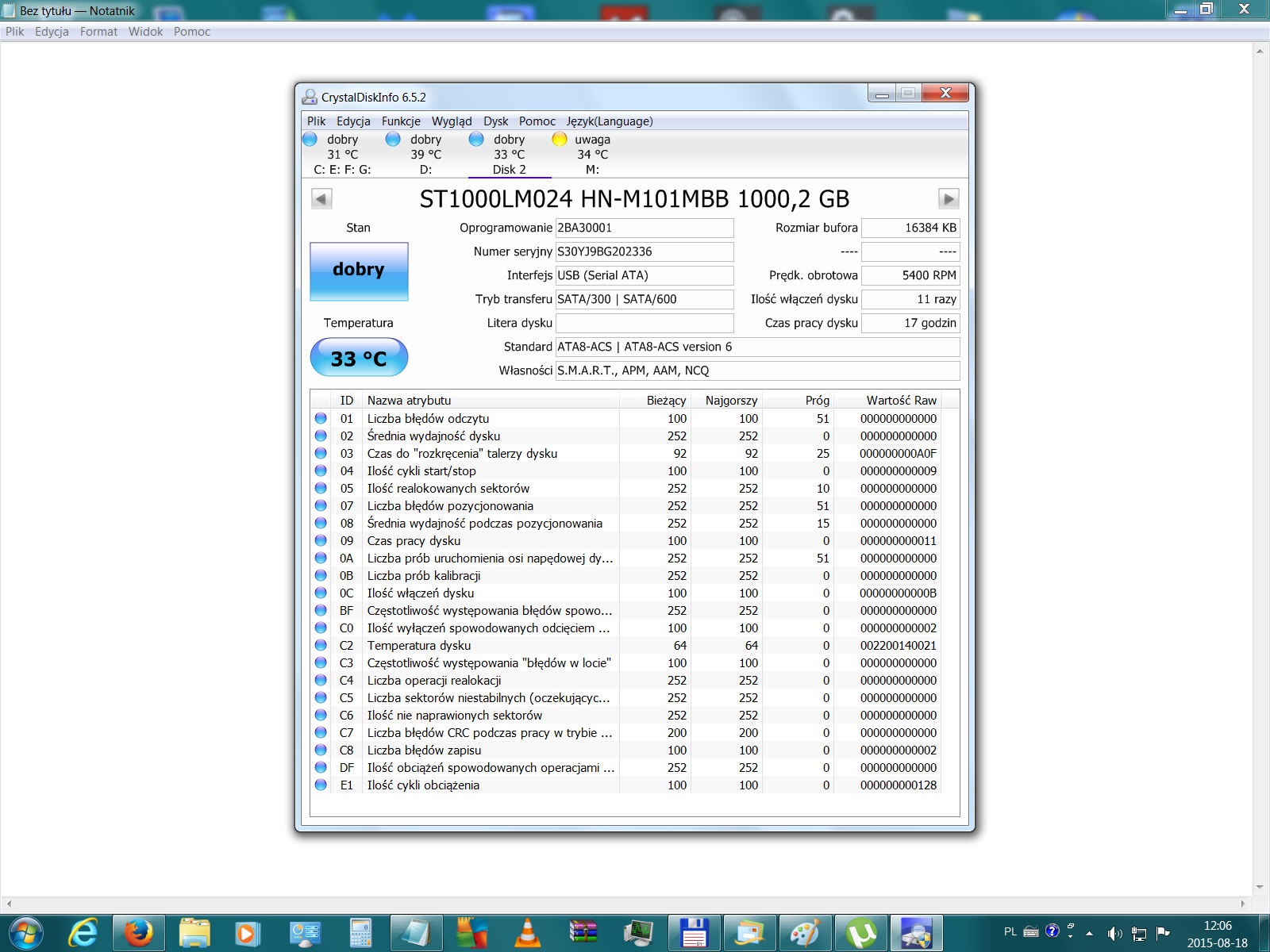Open uTorrent from the taskbar

pos(861,933)
